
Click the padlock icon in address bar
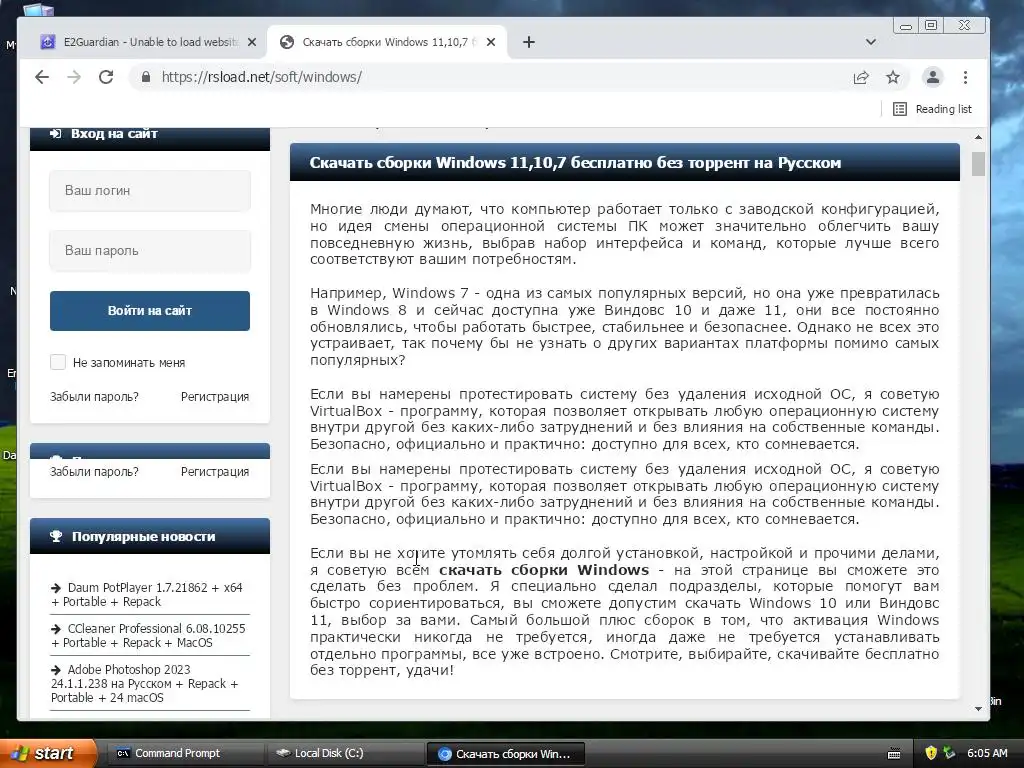[x=146, y=77]
